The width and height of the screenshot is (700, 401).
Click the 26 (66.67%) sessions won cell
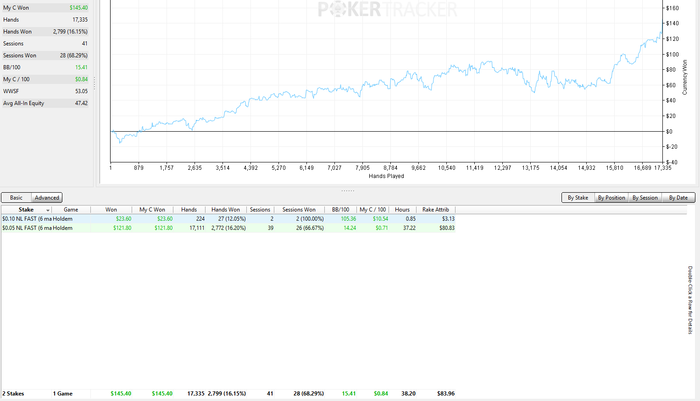click(311, 228)
